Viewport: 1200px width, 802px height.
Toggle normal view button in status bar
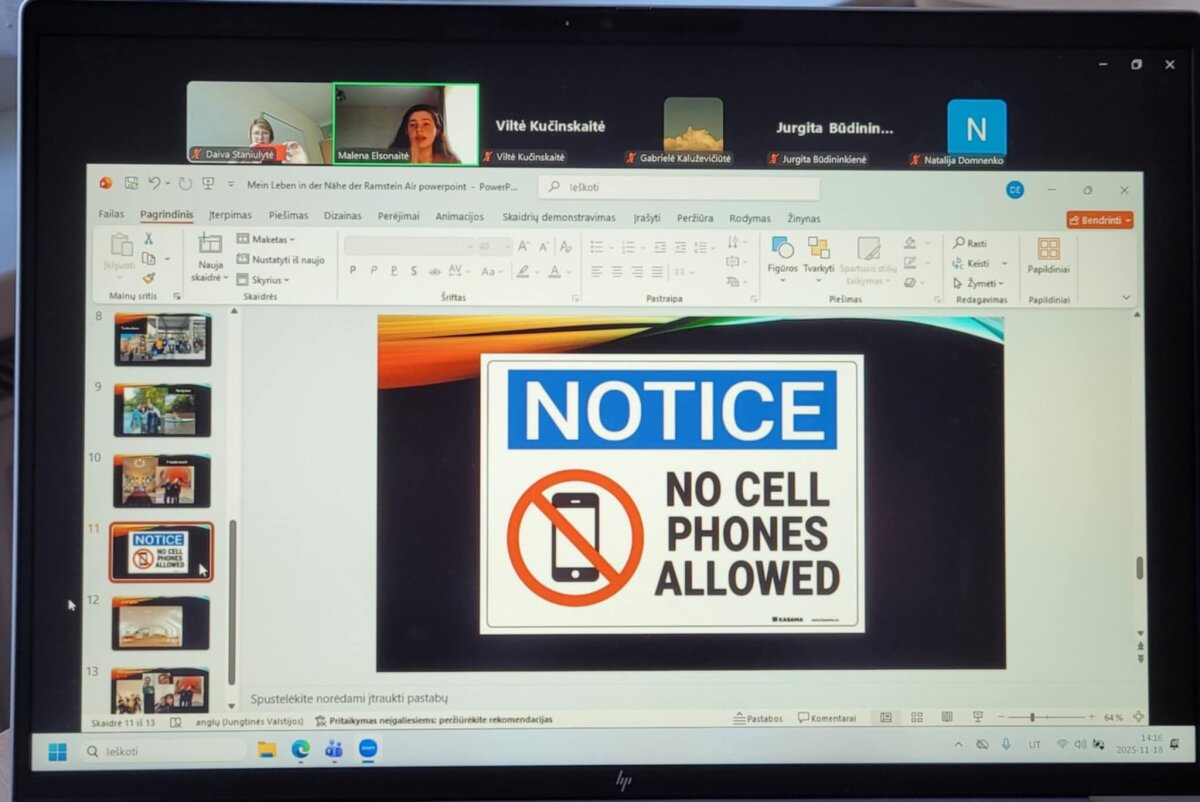pos(886,718)
